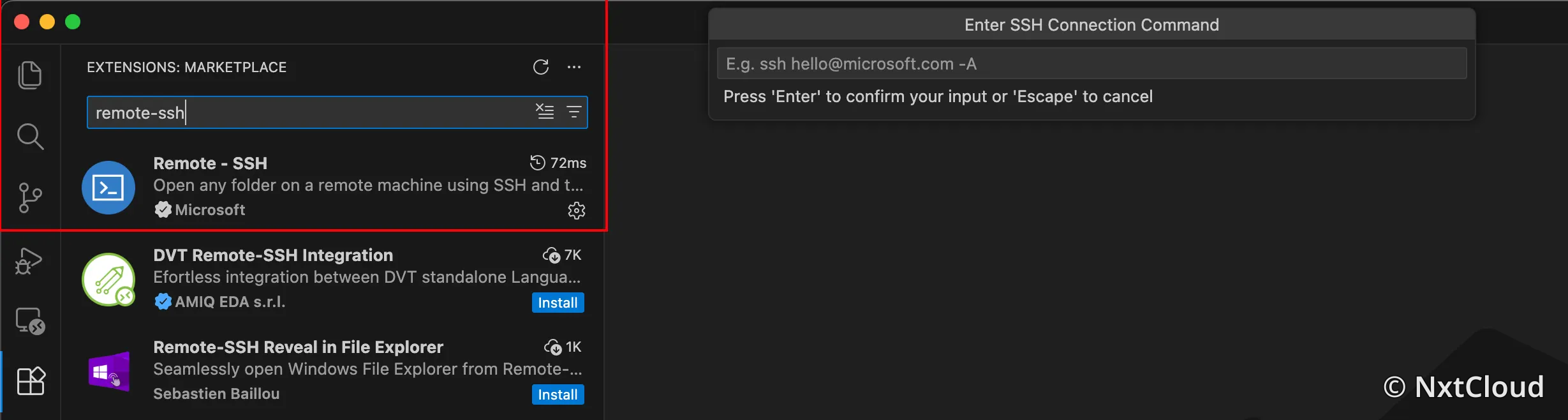The width and height of the screenshot is (1568, 420).
Task: Open the Search view in activity bar
Action: click(x=30, y=137)
